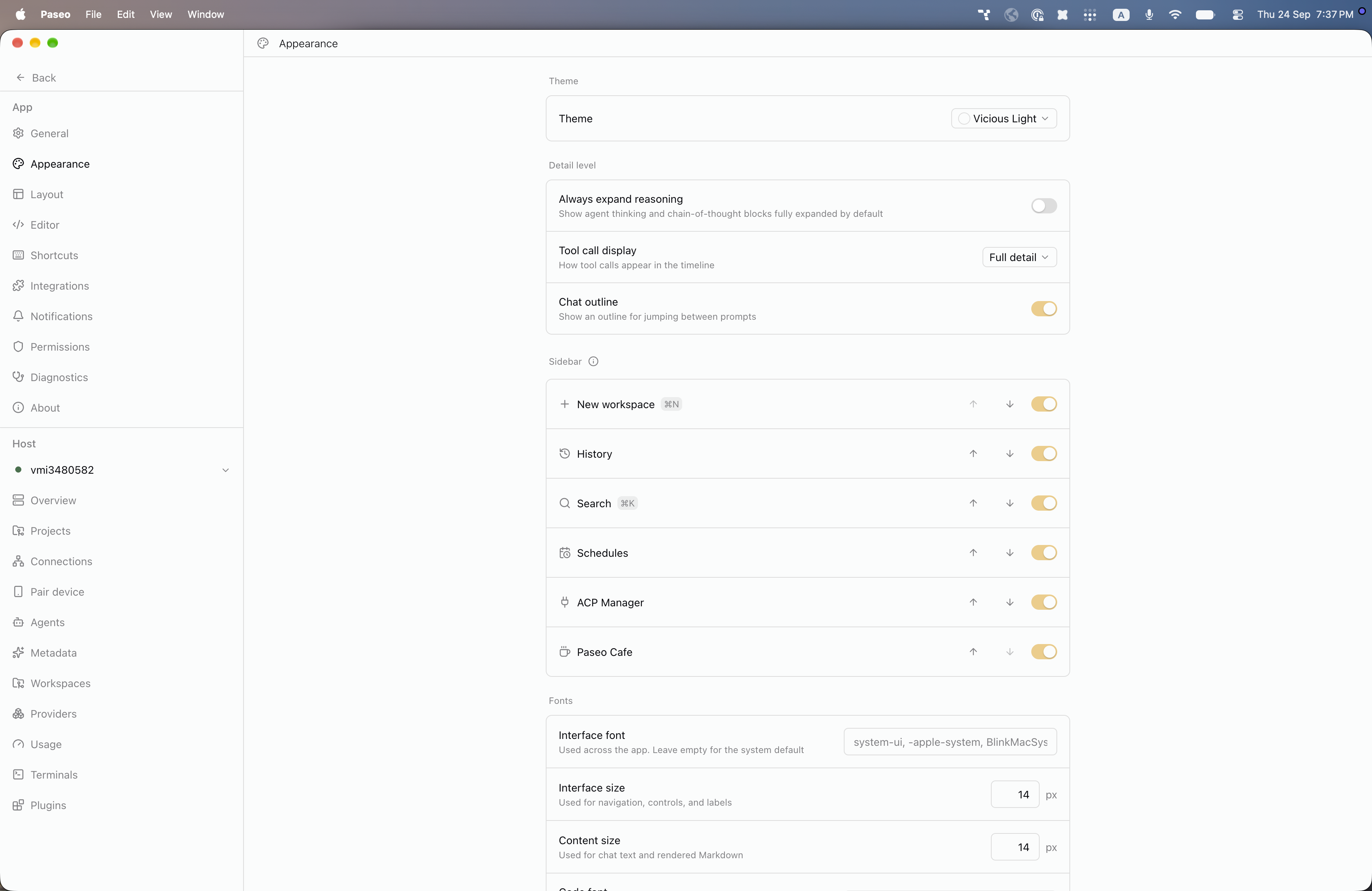
Task: Open macOS Control Center in menu bar
Action: [1237, 15]
